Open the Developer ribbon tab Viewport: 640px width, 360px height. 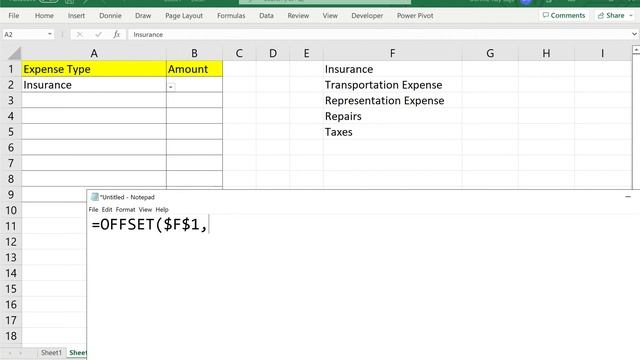point(367,16)
